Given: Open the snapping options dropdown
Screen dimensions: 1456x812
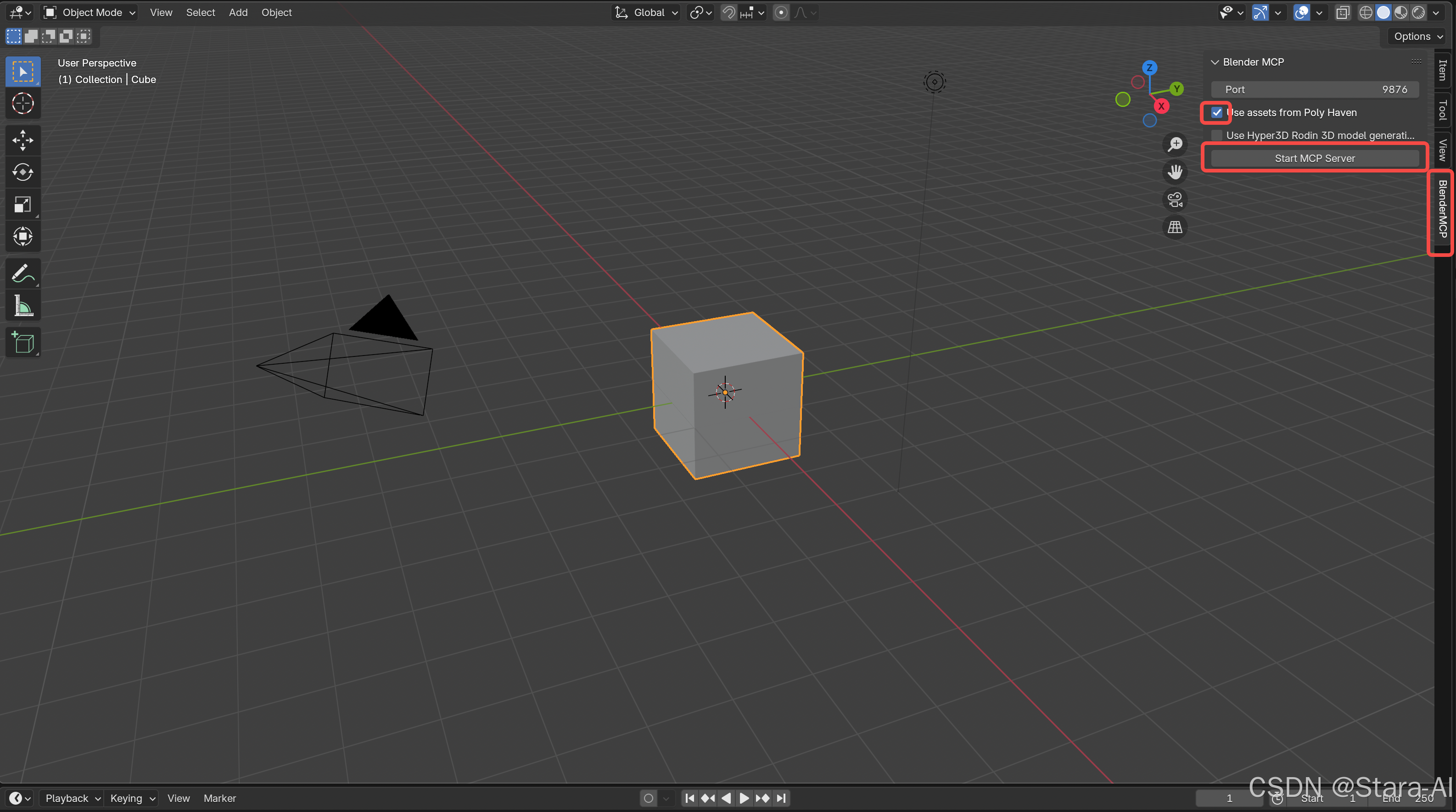Looking at the screenshot, I should (752, 12).
